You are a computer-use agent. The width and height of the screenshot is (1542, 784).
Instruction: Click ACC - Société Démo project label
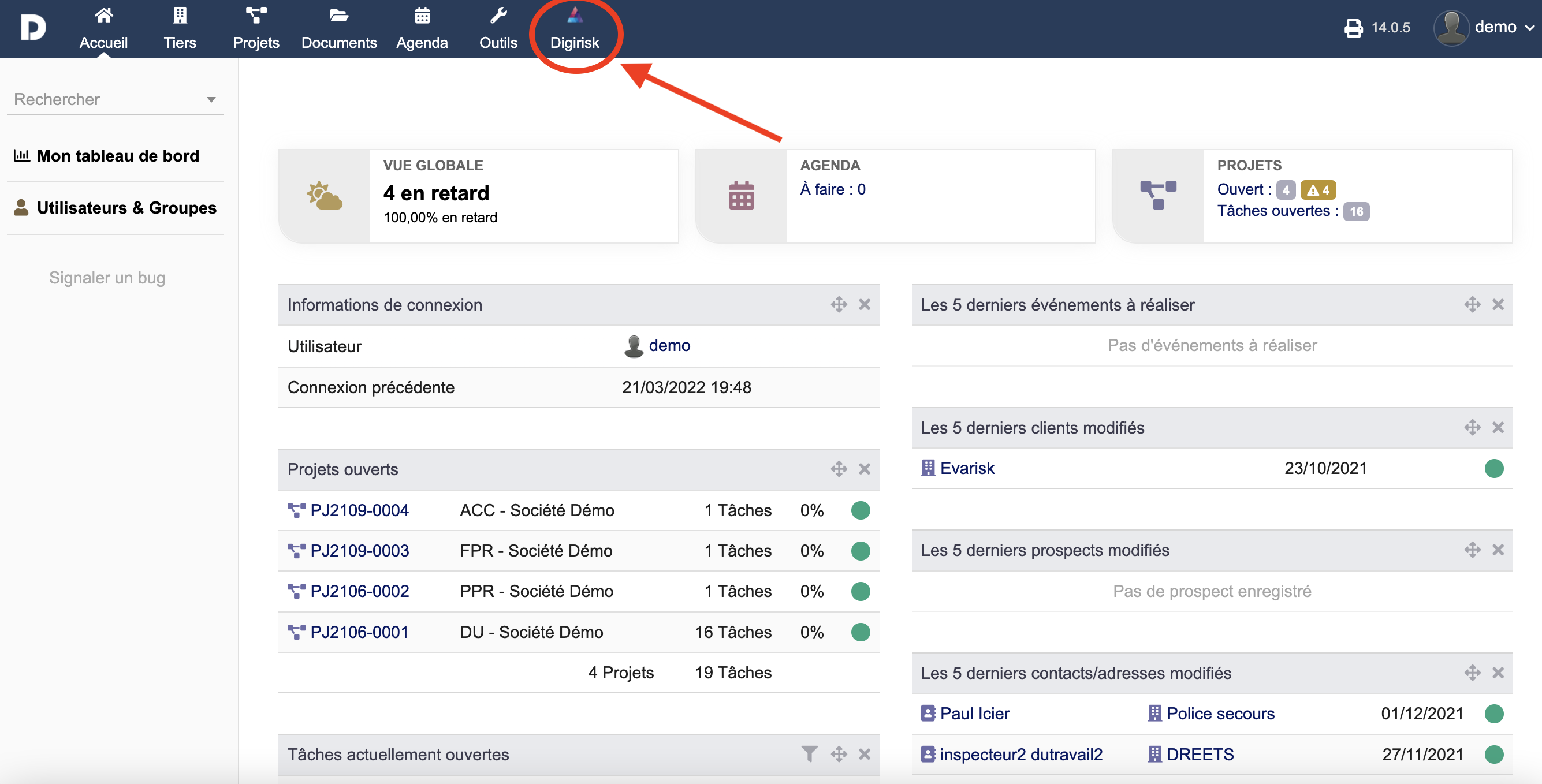click(537, 510)
